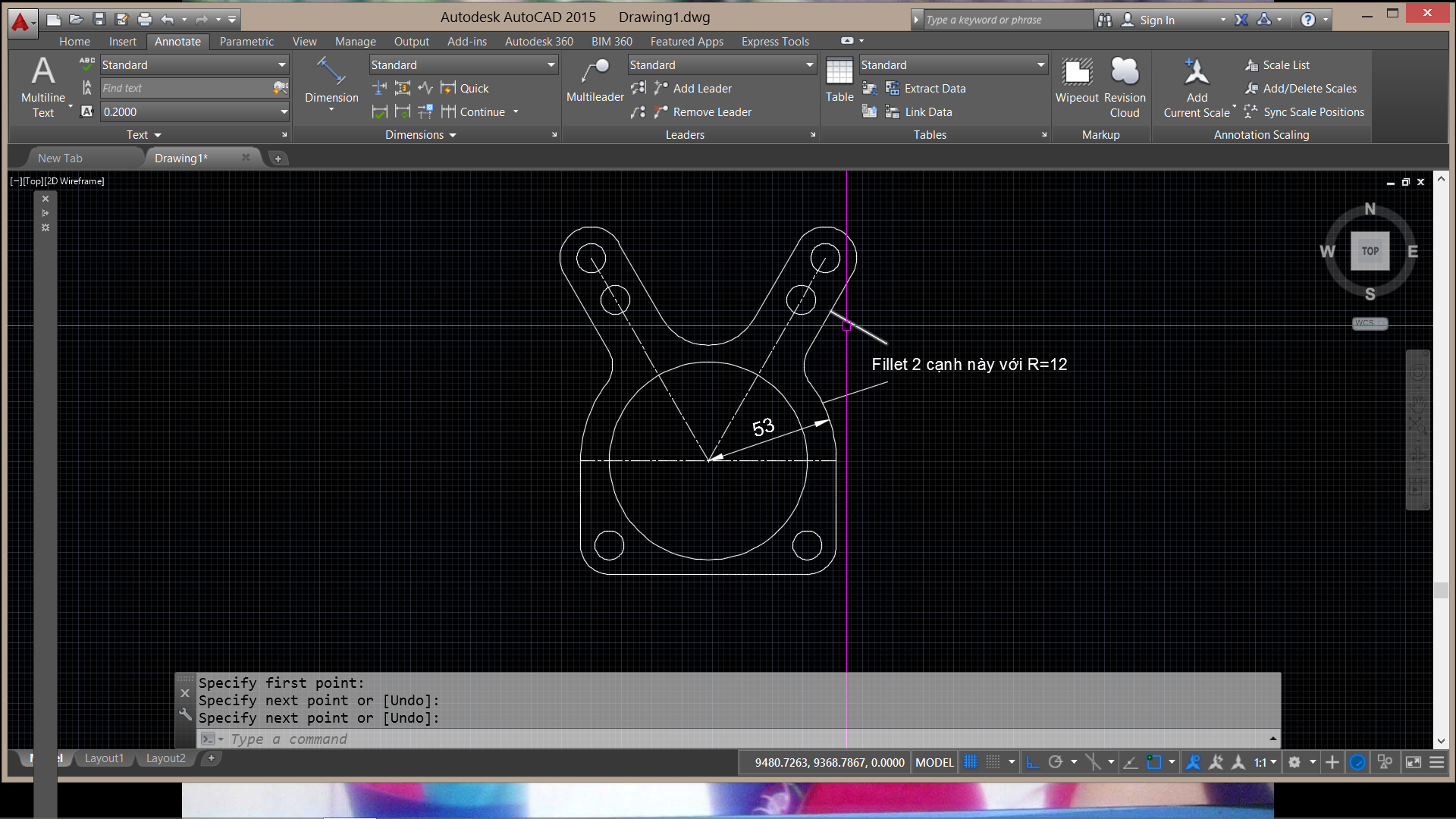Image resolution: width=1456 pixels, height=819 pixels.
Task: Switch to the Layout1 tab
Action: tap(104, 758)
